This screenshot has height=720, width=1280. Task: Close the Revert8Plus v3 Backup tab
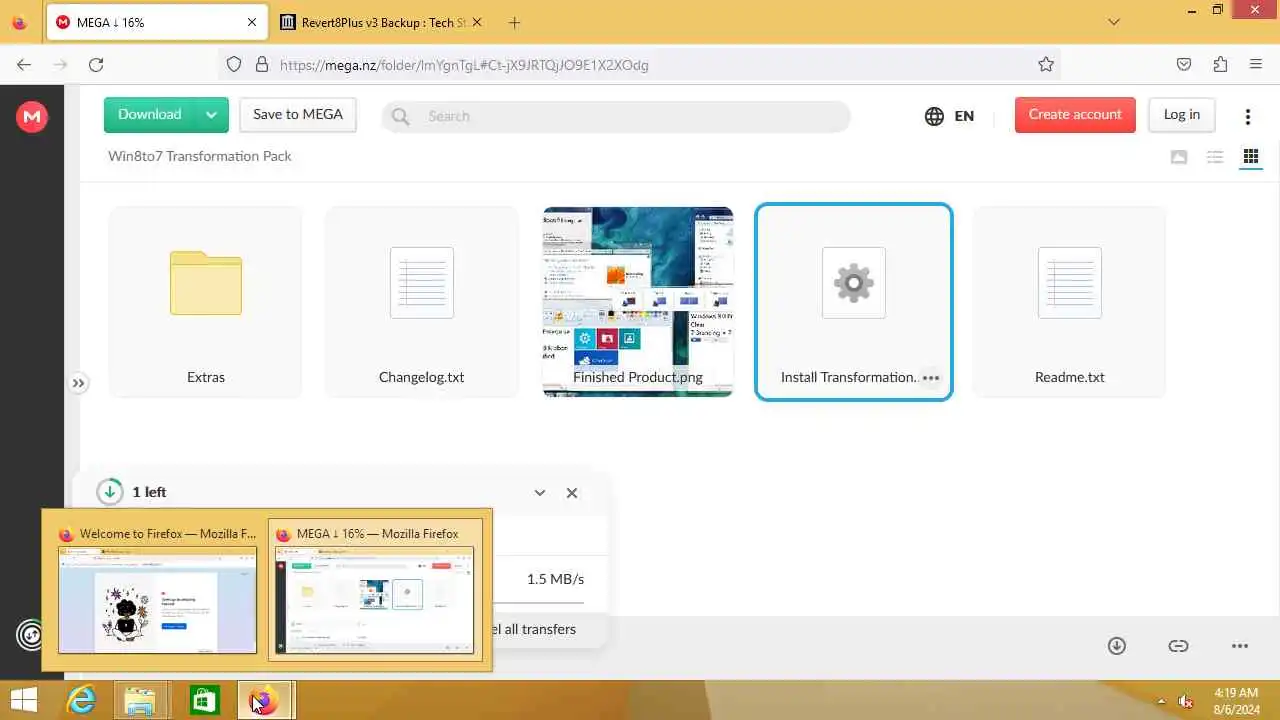[476, 22]
